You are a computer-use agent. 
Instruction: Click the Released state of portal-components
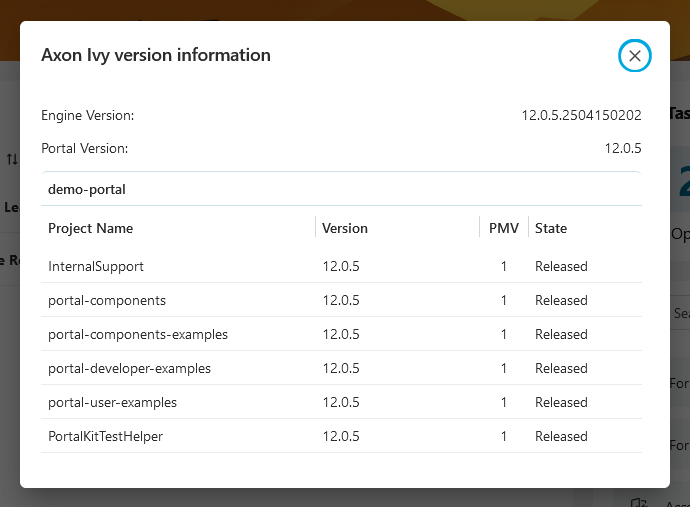(x=561, y=300)
